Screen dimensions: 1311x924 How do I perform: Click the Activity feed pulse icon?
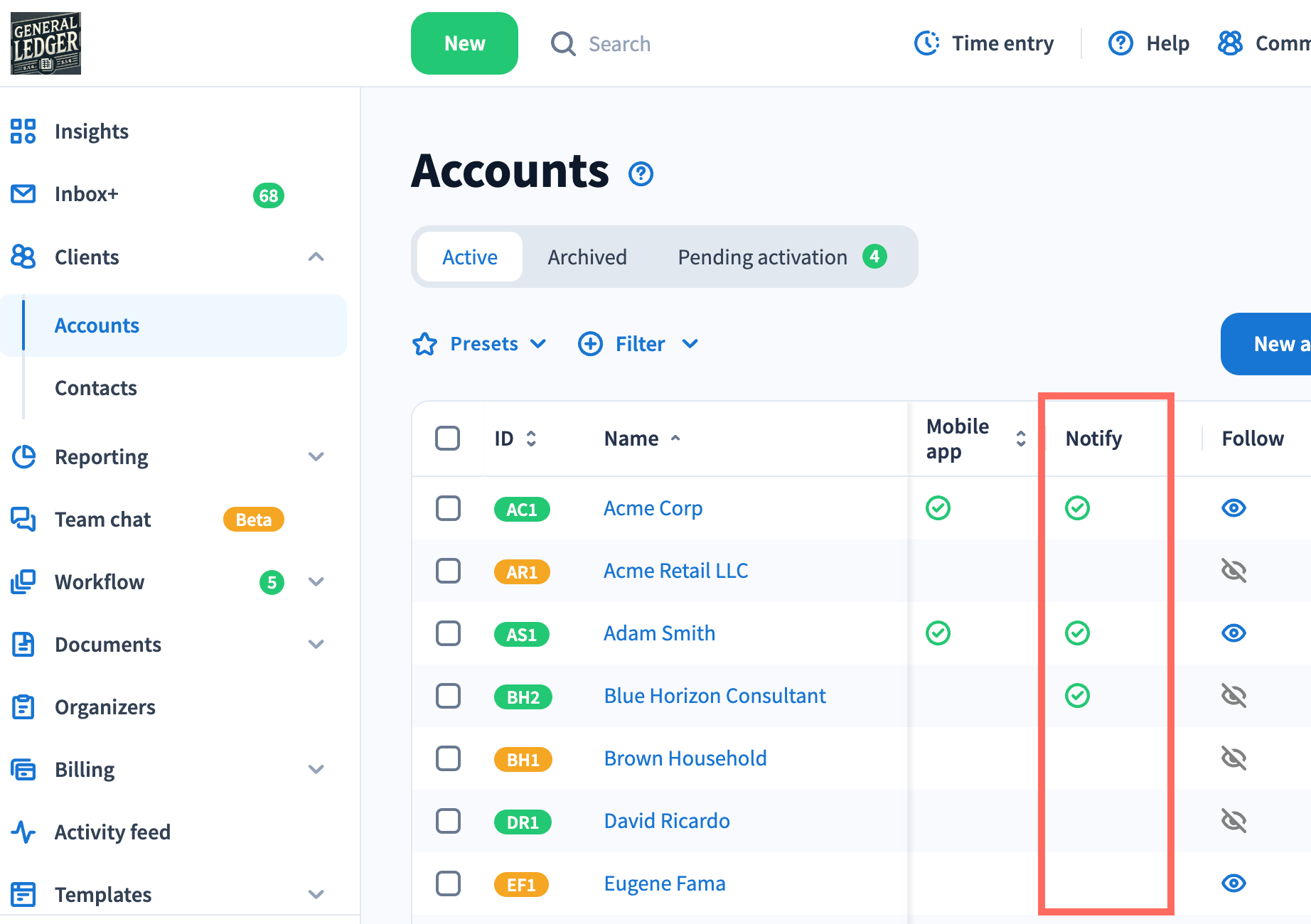[x=23, y=832]
